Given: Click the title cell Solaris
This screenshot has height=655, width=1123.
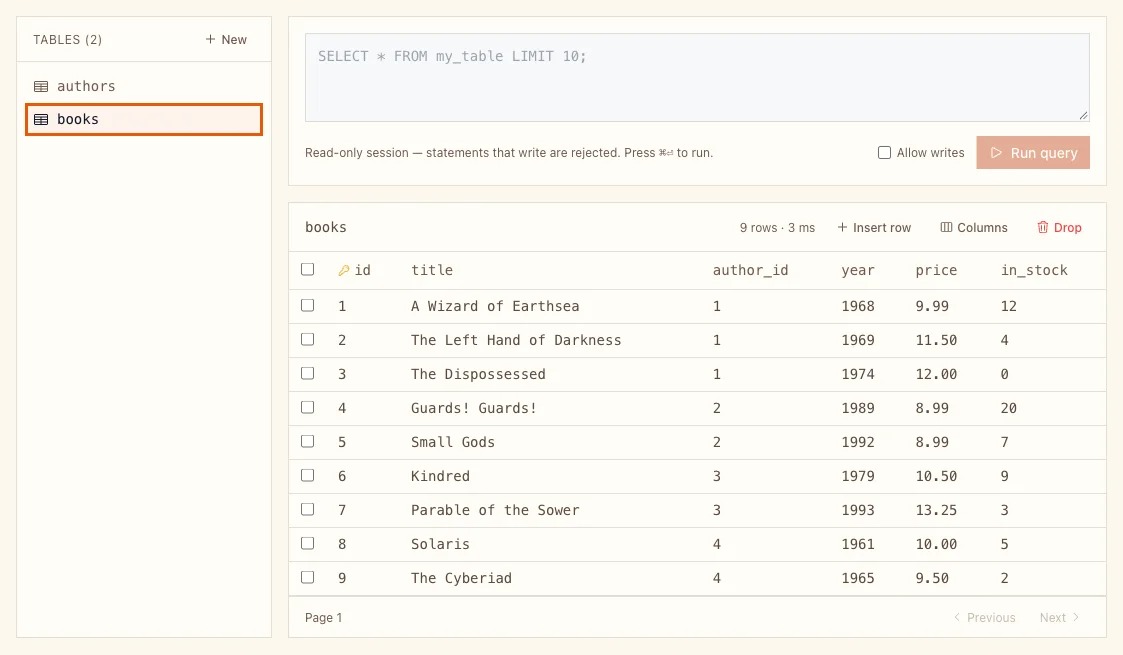Looking at the screenshot, I should coord(440,544).
